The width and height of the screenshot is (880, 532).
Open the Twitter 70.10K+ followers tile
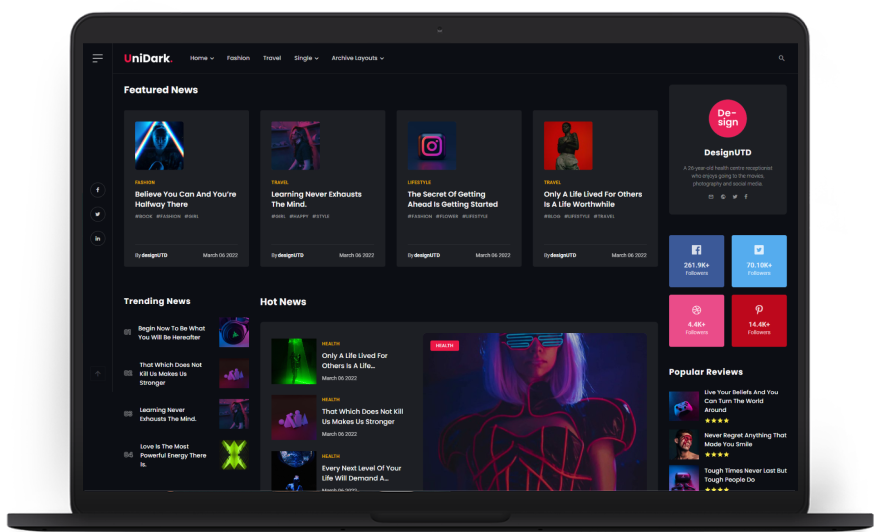coord(759,261)
